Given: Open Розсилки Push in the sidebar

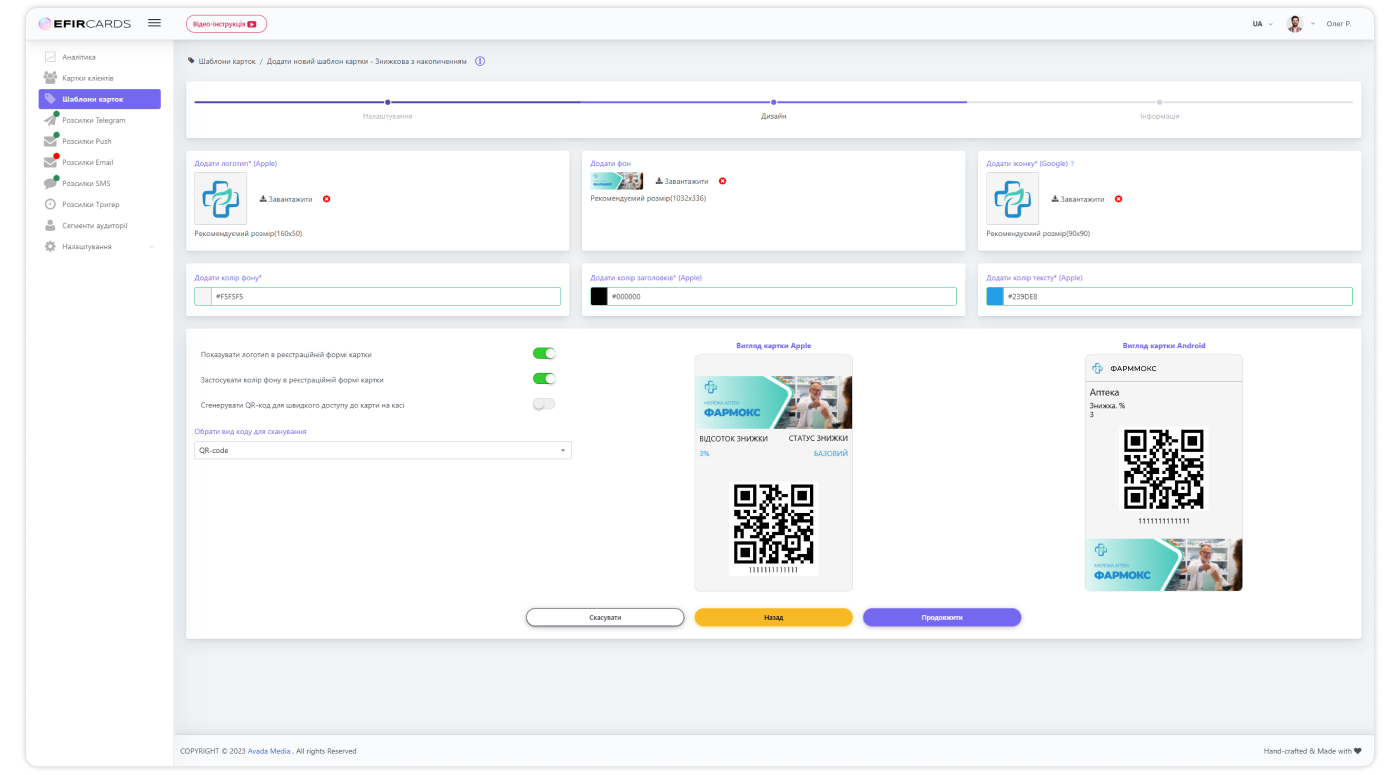Looking at the screenshot, I should click(x=88, y=141).
